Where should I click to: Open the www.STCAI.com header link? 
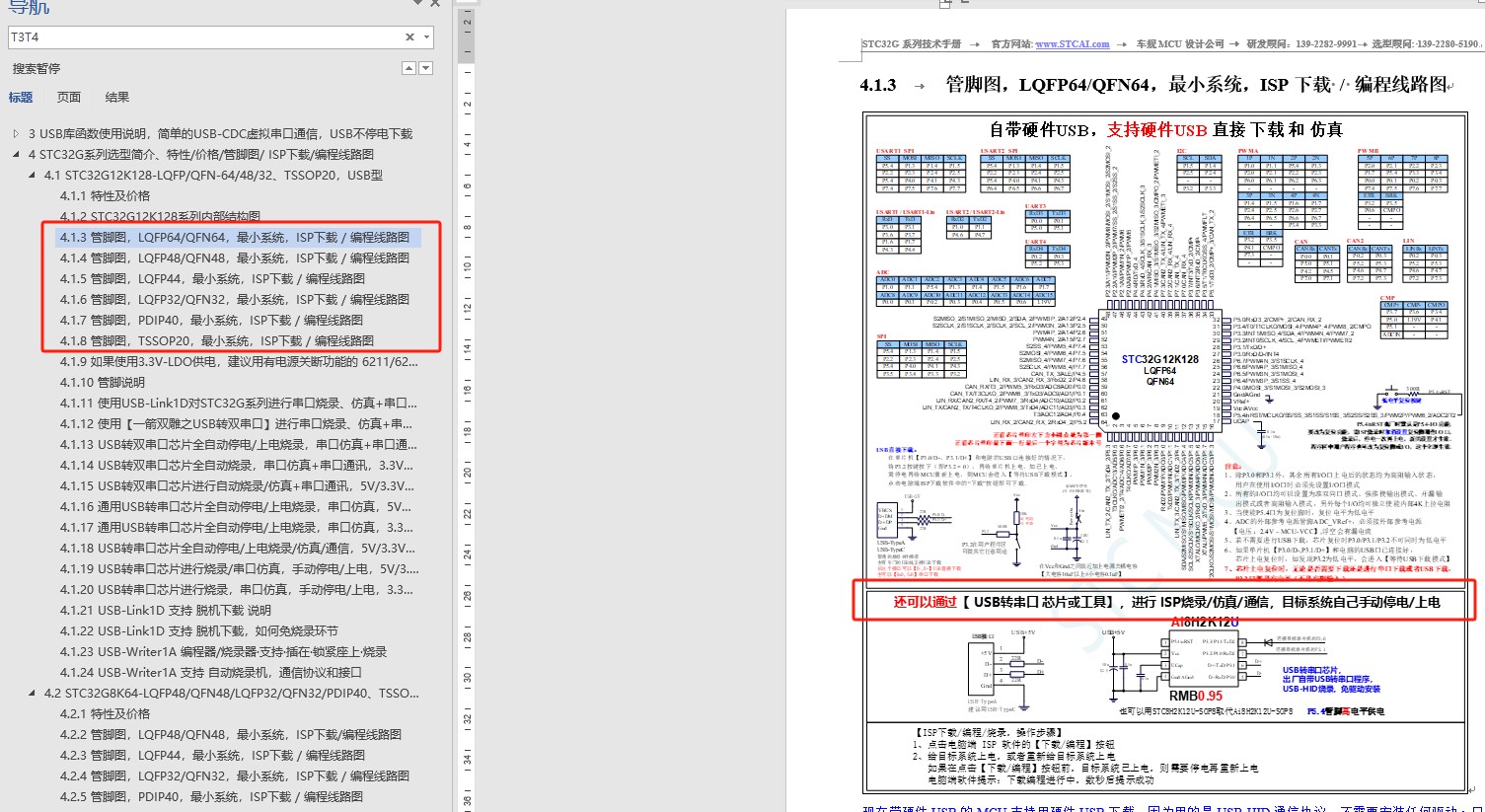coord(1072,44)
